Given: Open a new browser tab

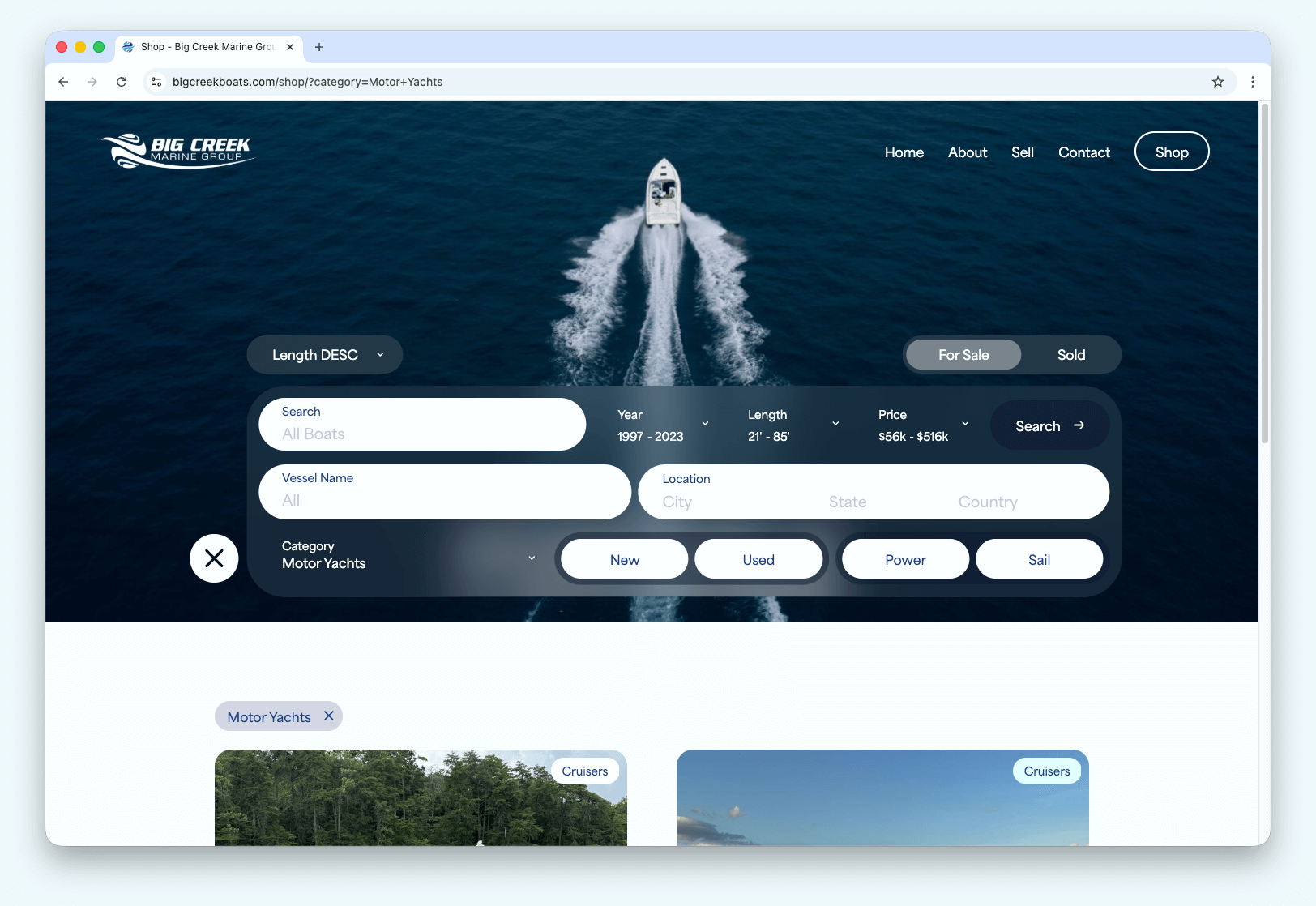Looking at the screenshot, I should tap(319, 47).
